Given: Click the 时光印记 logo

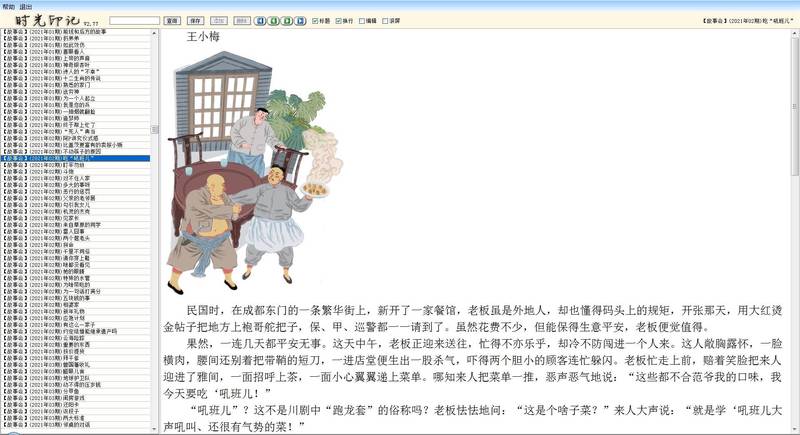Looking at the screenshot, I should pyautogui.click(x=47, y=20).
